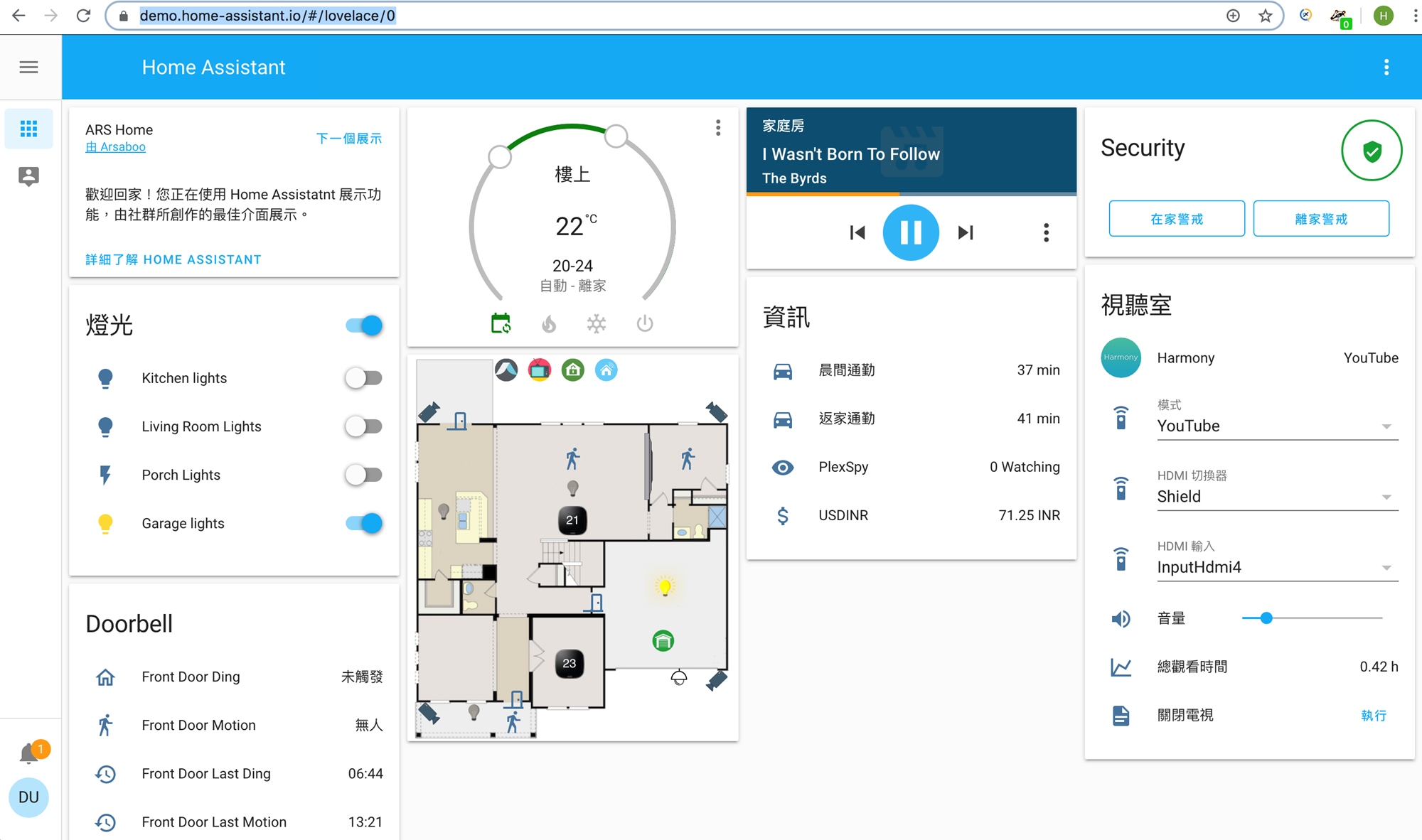Click the 在家警戒 arm home button
This screenshot has height=840, width=1422.
click(1176, 219)
